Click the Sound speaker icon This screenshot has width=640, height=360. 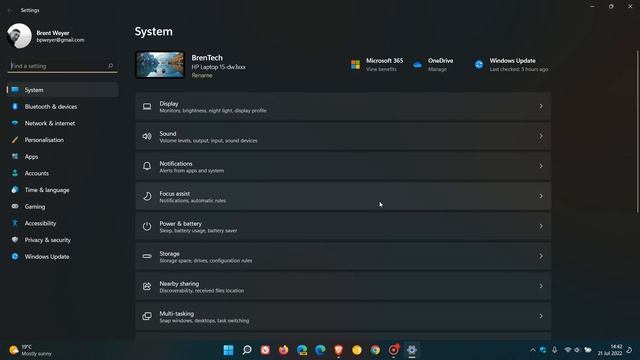(147, 136)
